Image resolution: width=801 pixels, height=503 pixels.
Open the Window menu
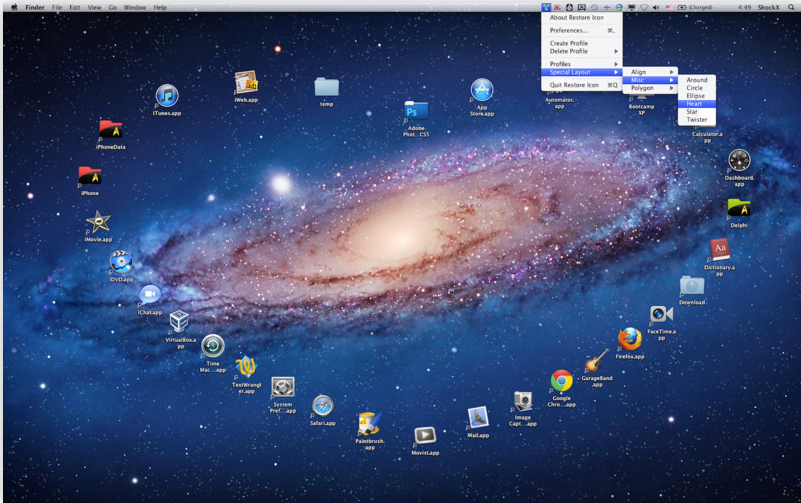click(x=135, y=7)
